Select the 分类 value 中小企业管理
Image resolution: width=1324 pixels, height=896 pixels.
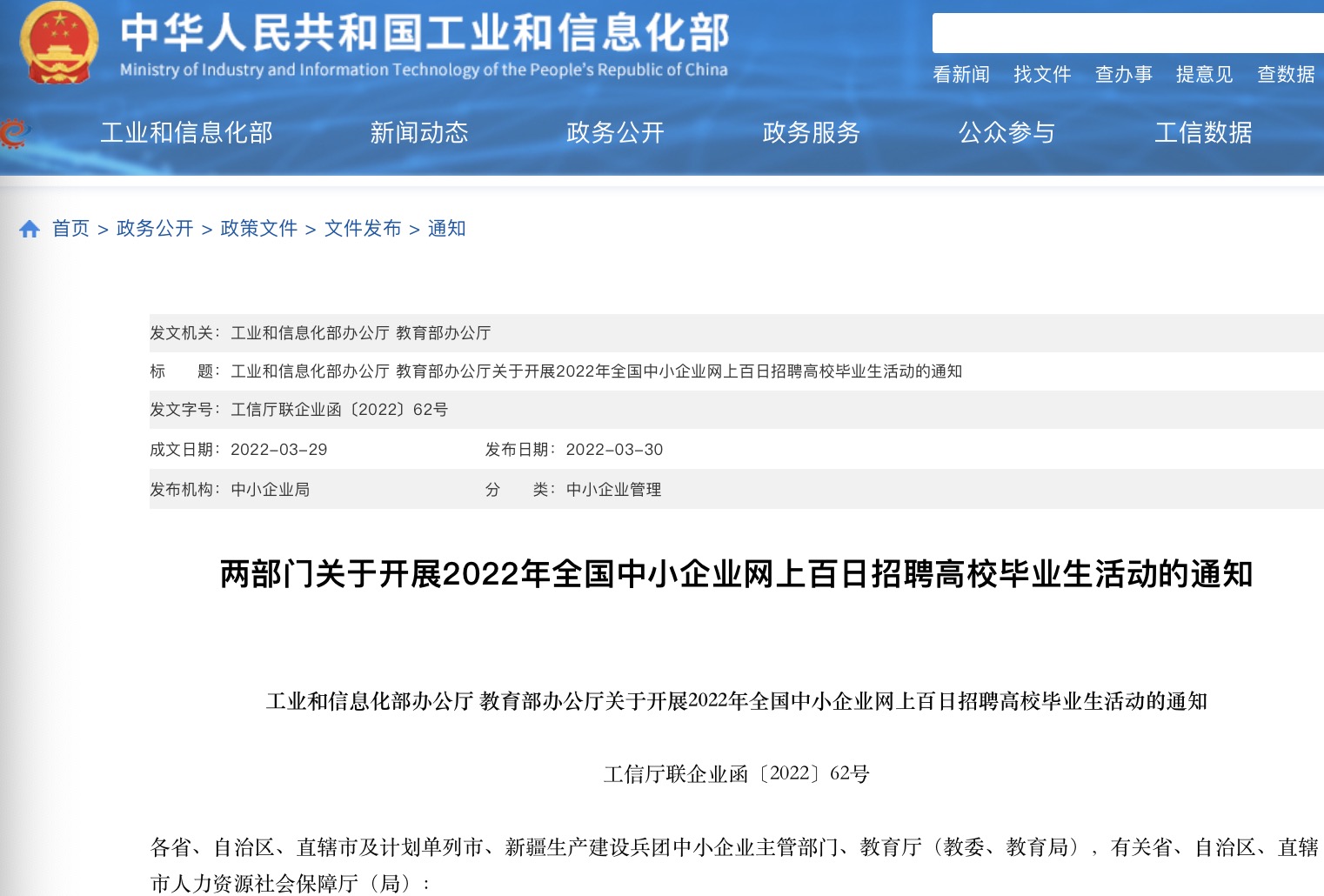[x=613, y=490]
